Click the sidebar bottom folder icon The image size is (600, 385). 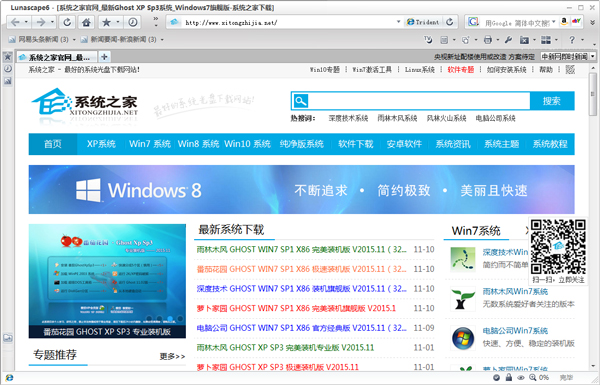point(8,338)
